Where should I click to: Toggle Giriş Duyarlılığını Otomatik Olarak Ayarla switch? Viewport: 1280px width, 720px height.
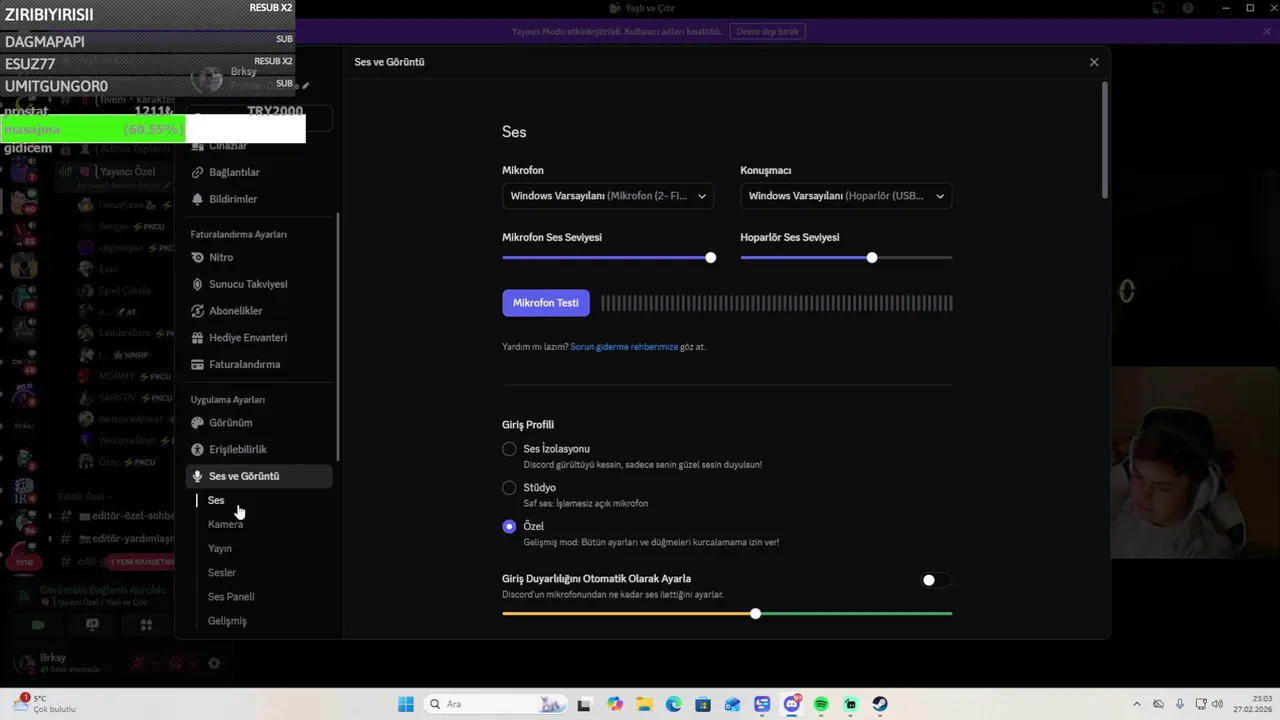(935, 580)
